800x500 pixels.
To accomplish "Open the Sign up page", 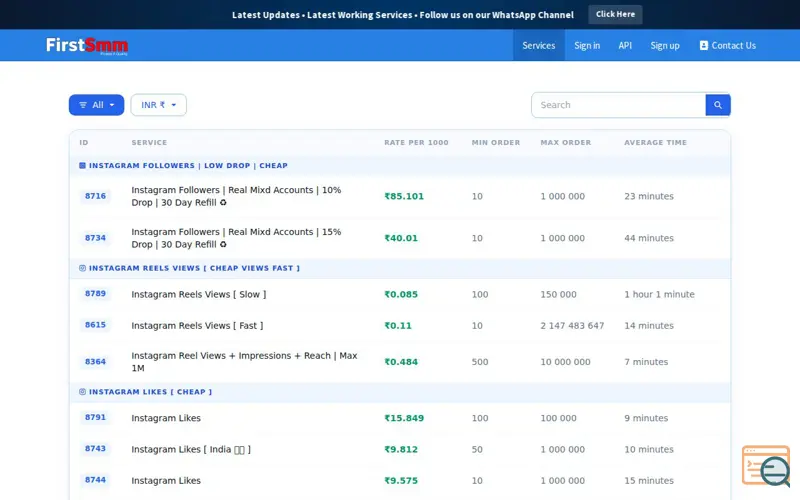I will tap(665, 45).
